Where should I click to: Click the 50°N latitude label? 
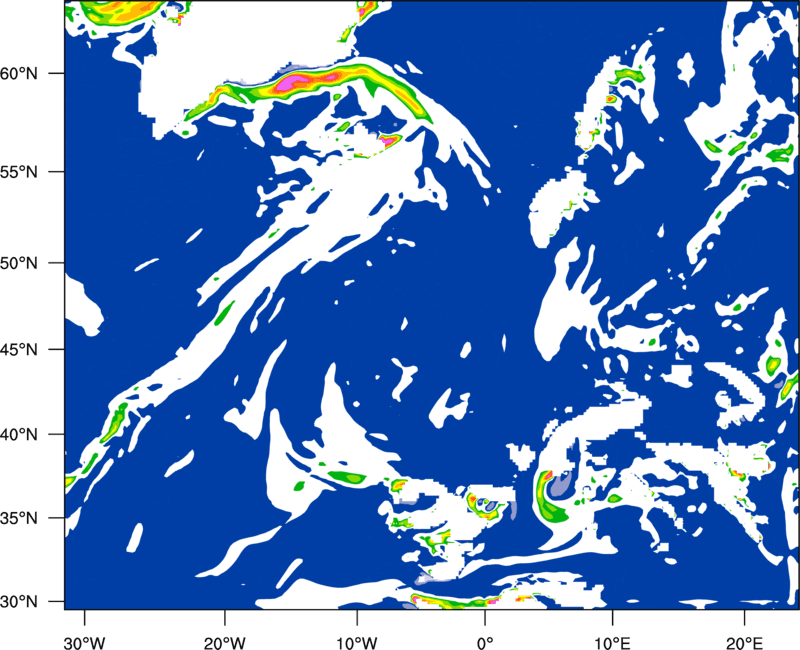(19, 263)
